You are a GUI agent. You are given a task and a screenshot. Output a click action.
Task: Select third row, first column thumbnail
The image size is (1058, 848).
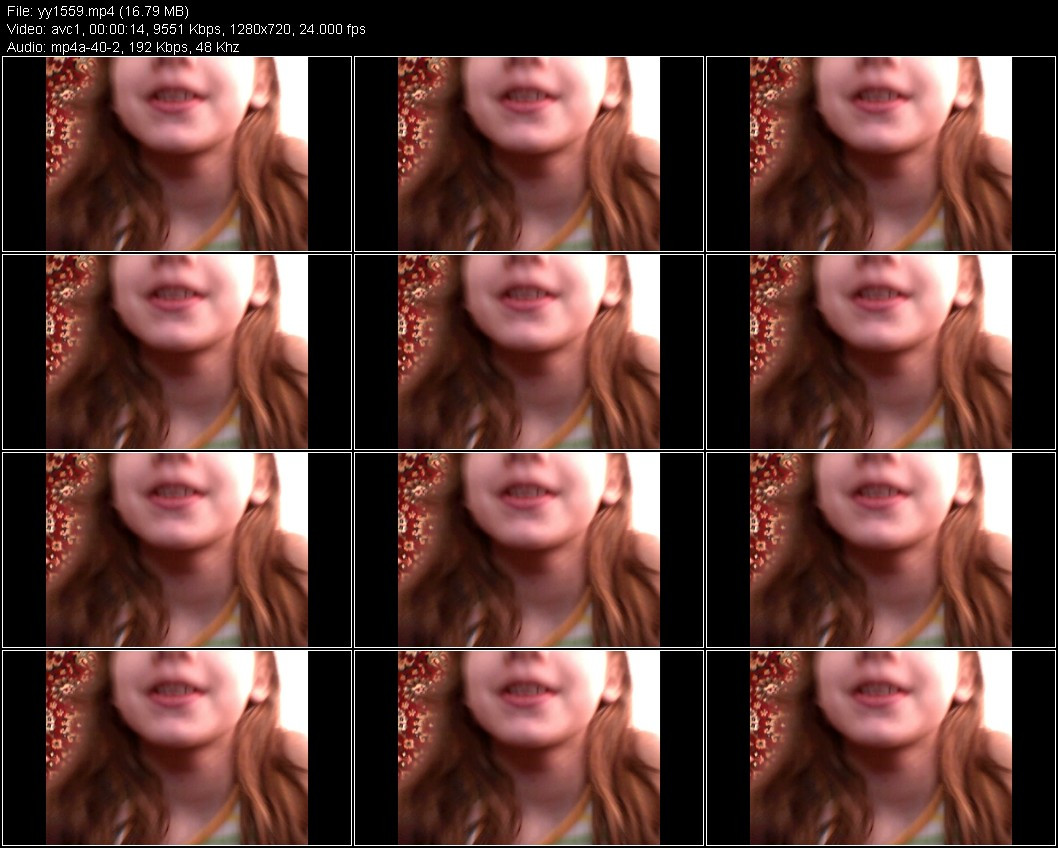tap(177, 549)
